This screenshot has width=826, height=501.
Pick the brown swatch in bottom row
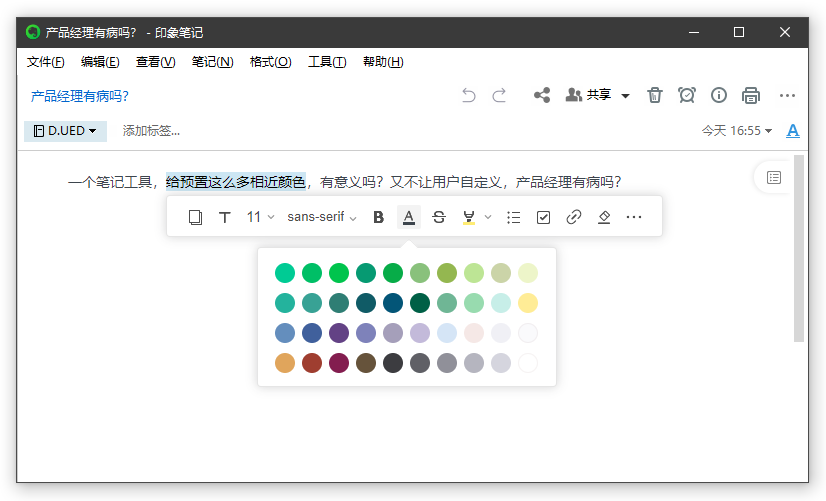point(366,363)
